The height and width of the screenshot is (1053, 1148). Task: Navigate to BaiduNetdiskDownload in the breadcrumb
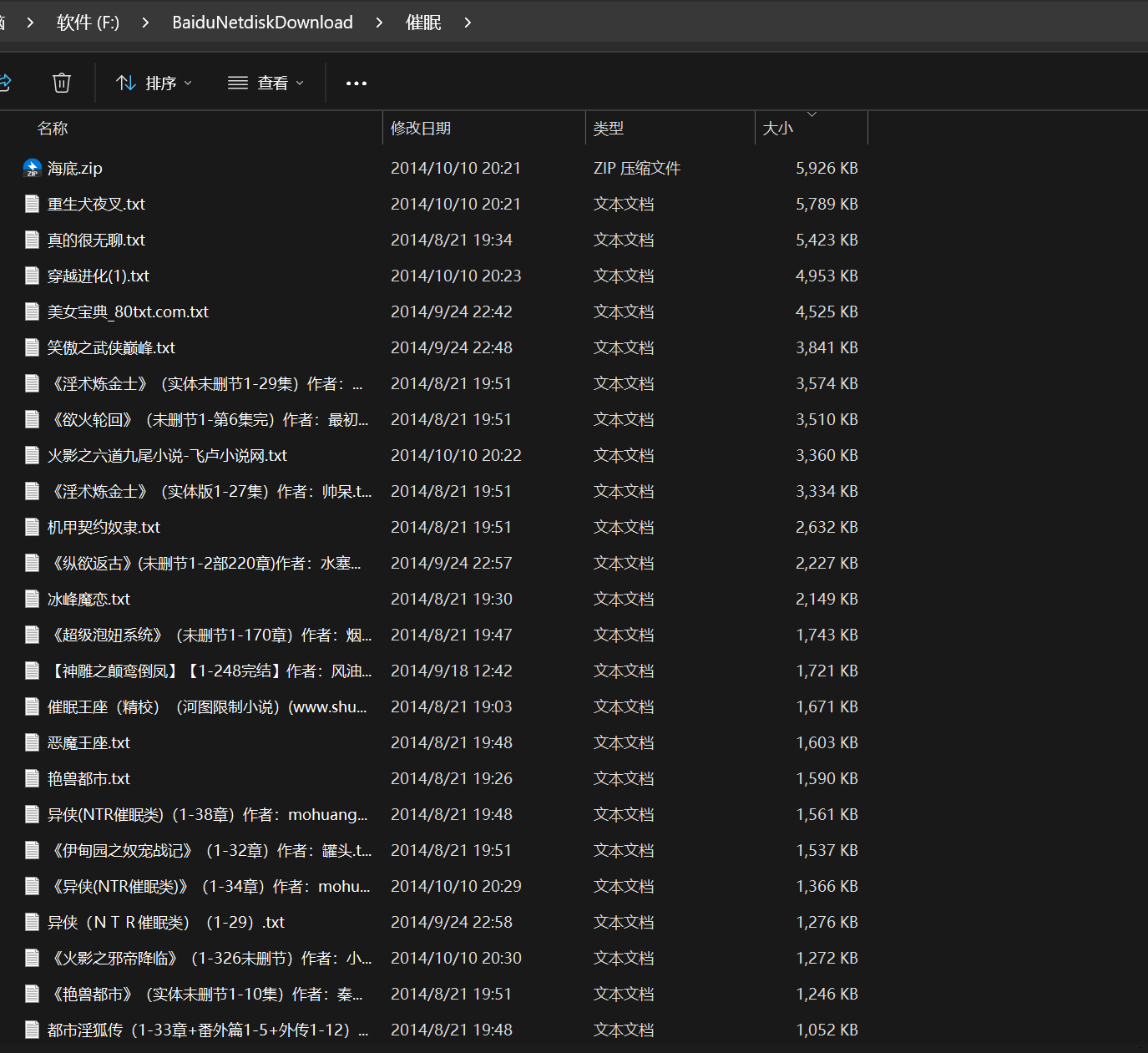[262, 23]
